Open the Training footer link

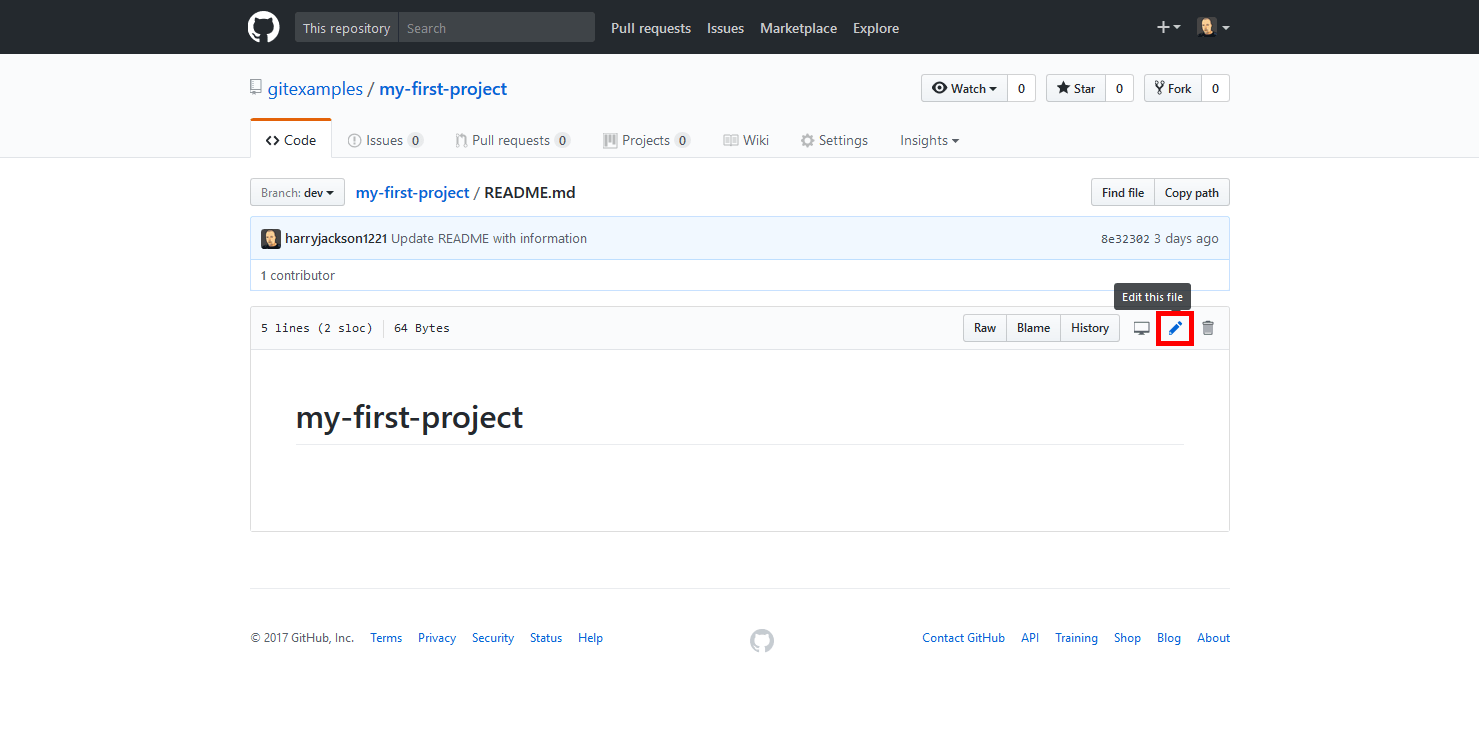pos(1076,638)
